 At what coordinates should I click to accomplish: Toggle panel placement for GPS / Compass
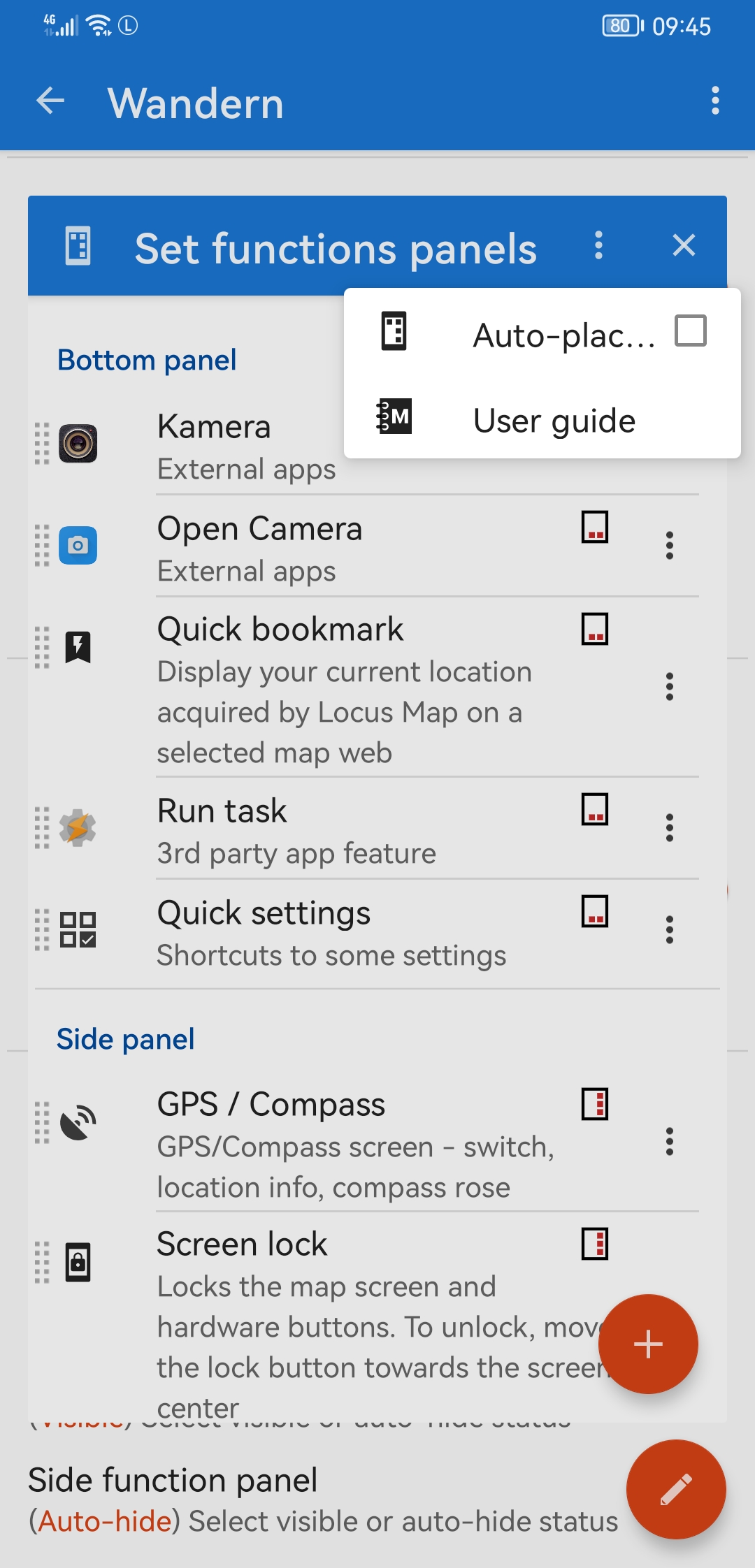tap(595, 1104)
